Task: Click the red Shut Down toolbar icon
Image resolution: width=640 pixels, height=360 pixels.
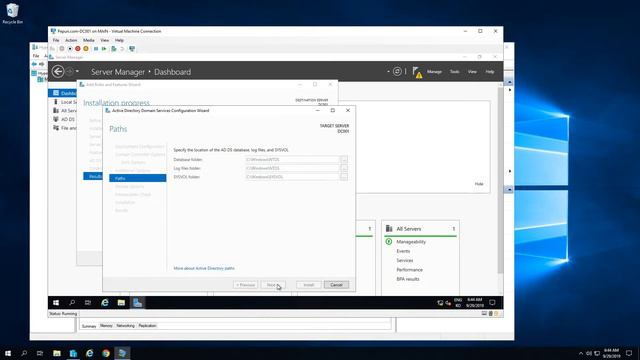Action: coord(78,49)
